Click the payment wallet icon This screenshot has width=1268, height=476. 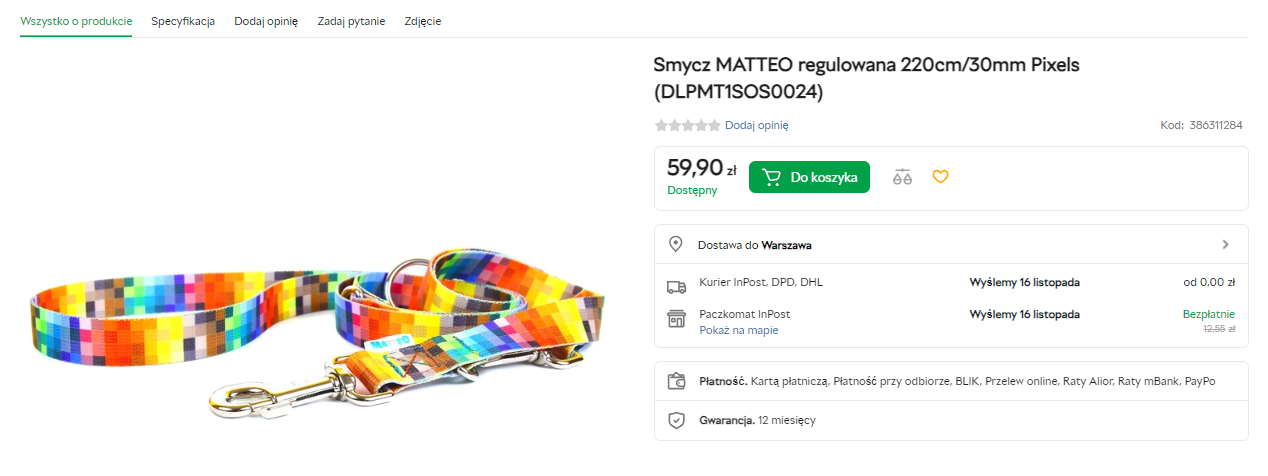coord(676,381)
